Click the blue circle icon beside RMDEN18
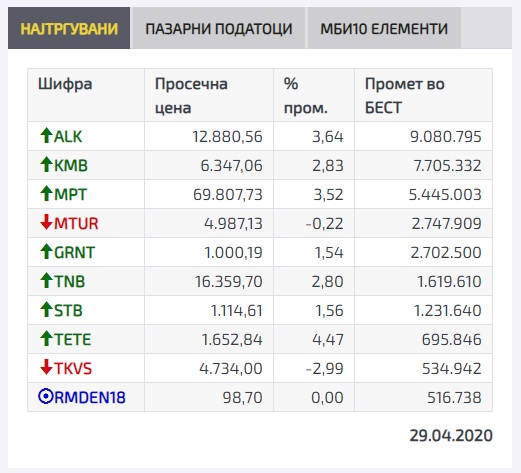 click(x=46, y=397)
